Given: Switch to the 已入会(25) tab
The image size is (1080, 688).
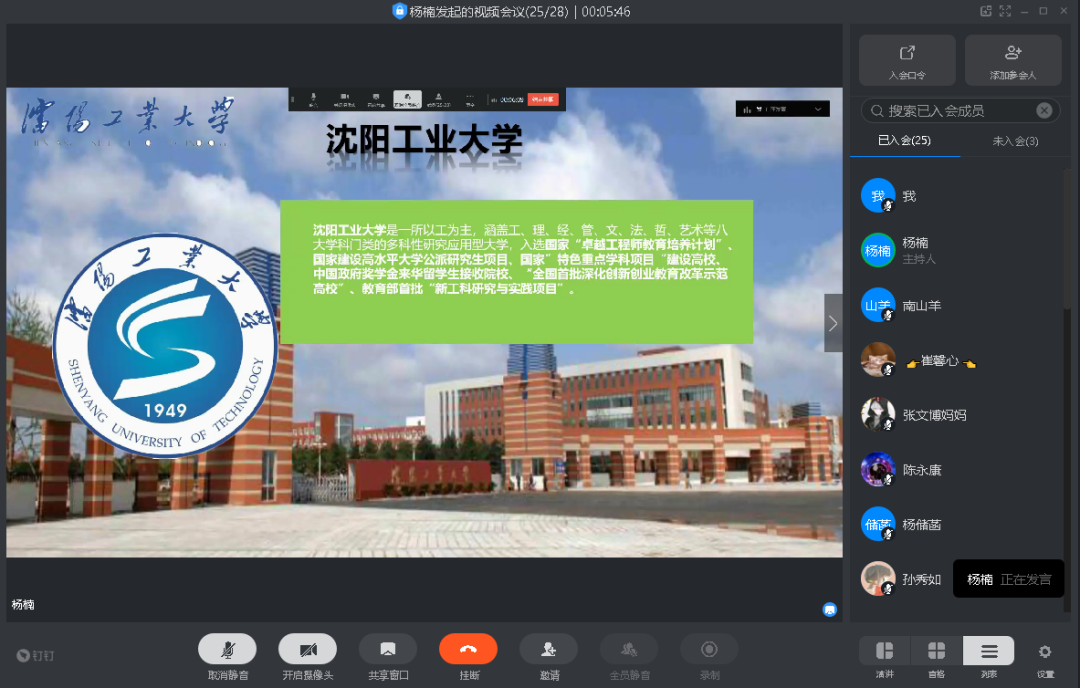Looking at the screenshot, I should click(x=904, y=140).
